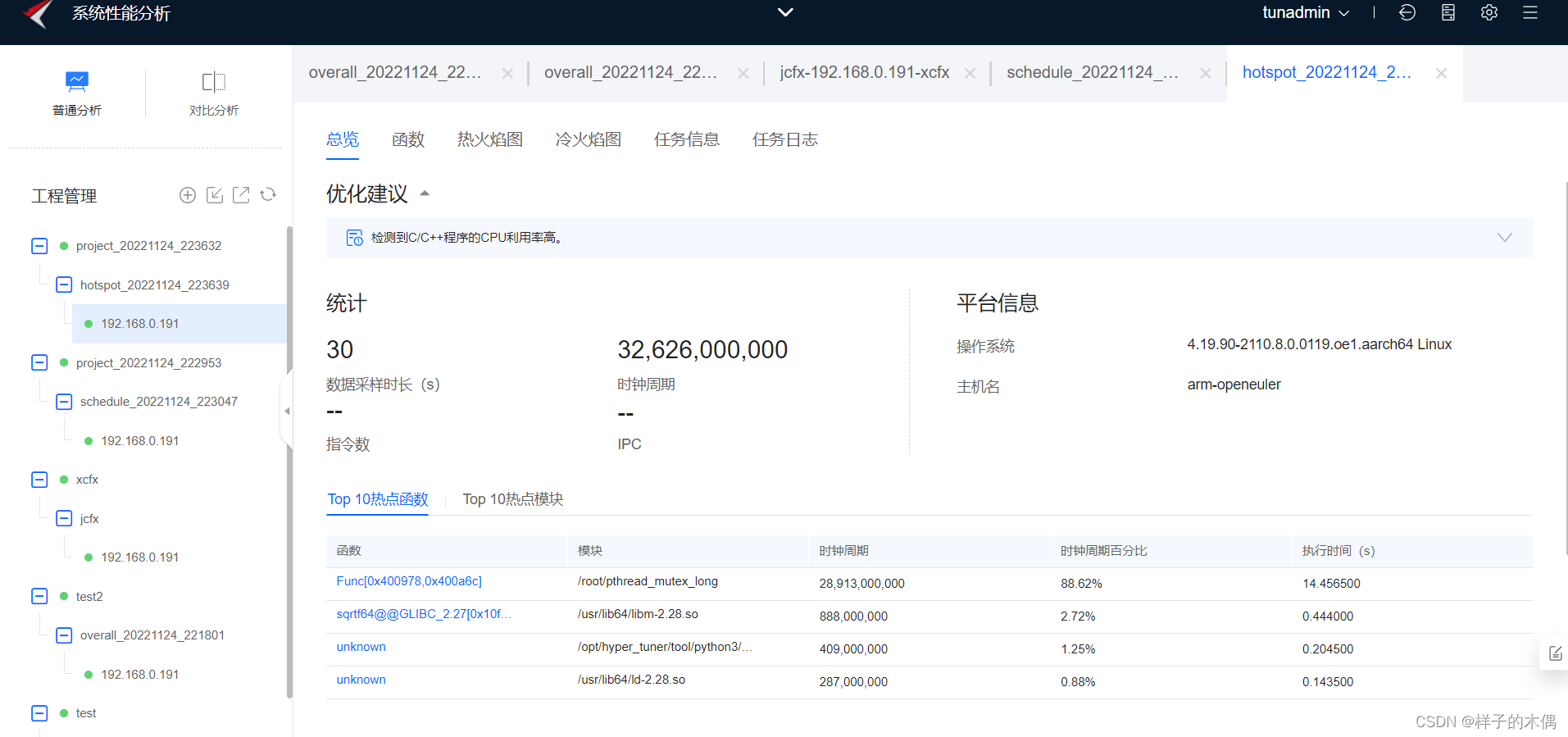Open unknown link for python3 module
This screenshot has height=737, width=1568.
[x=361, y=647]
